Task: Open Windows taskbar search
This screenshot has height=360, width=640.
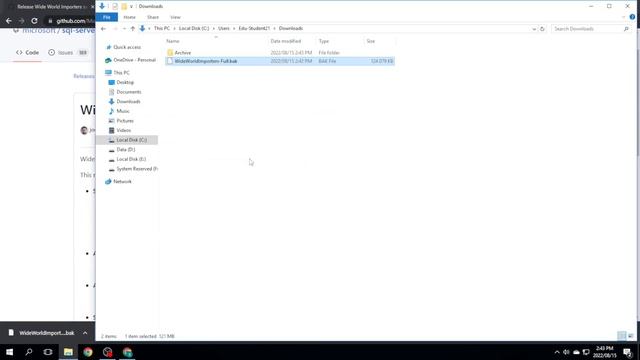Action: [x=29, y=352]
